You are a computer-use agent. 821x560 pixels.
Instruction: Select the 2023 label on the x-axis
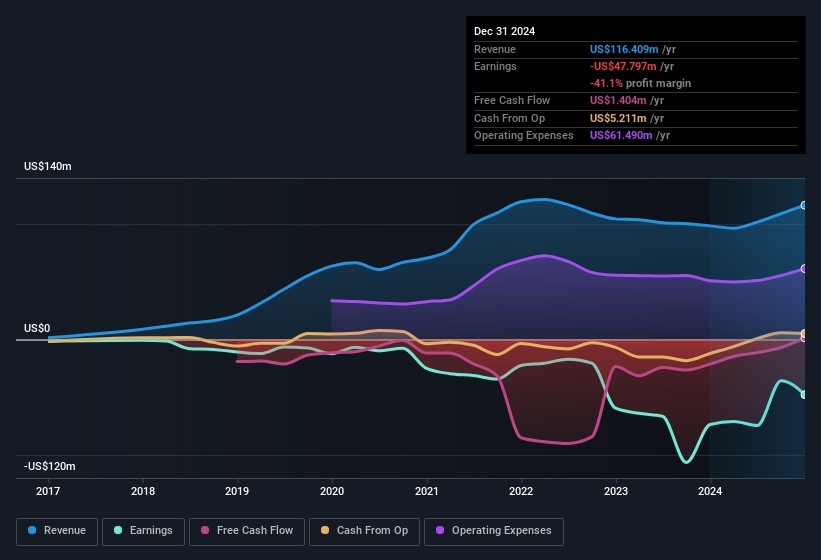616,491
